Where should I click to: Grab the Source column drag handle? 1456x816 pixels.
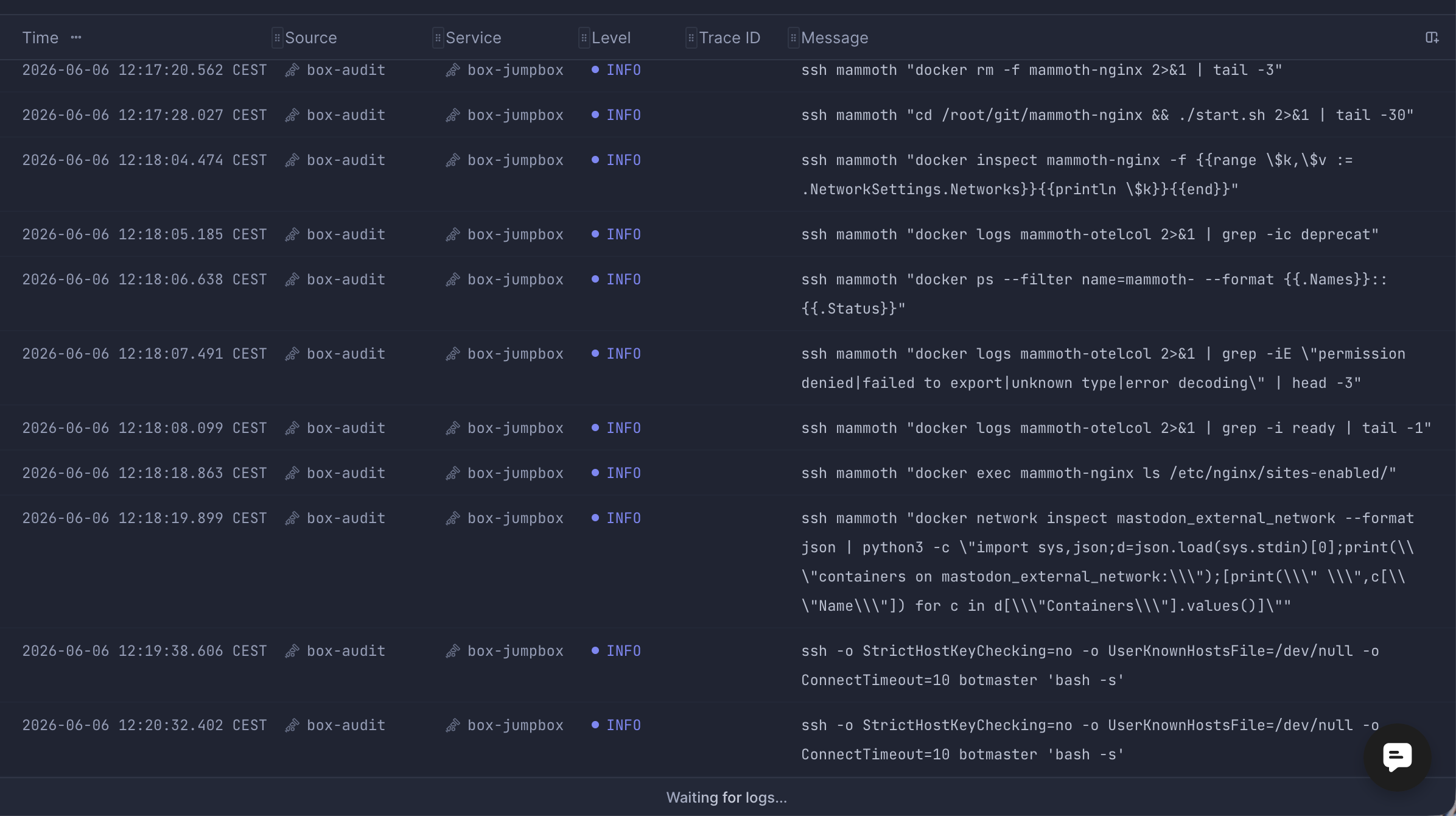pos(277,38)
